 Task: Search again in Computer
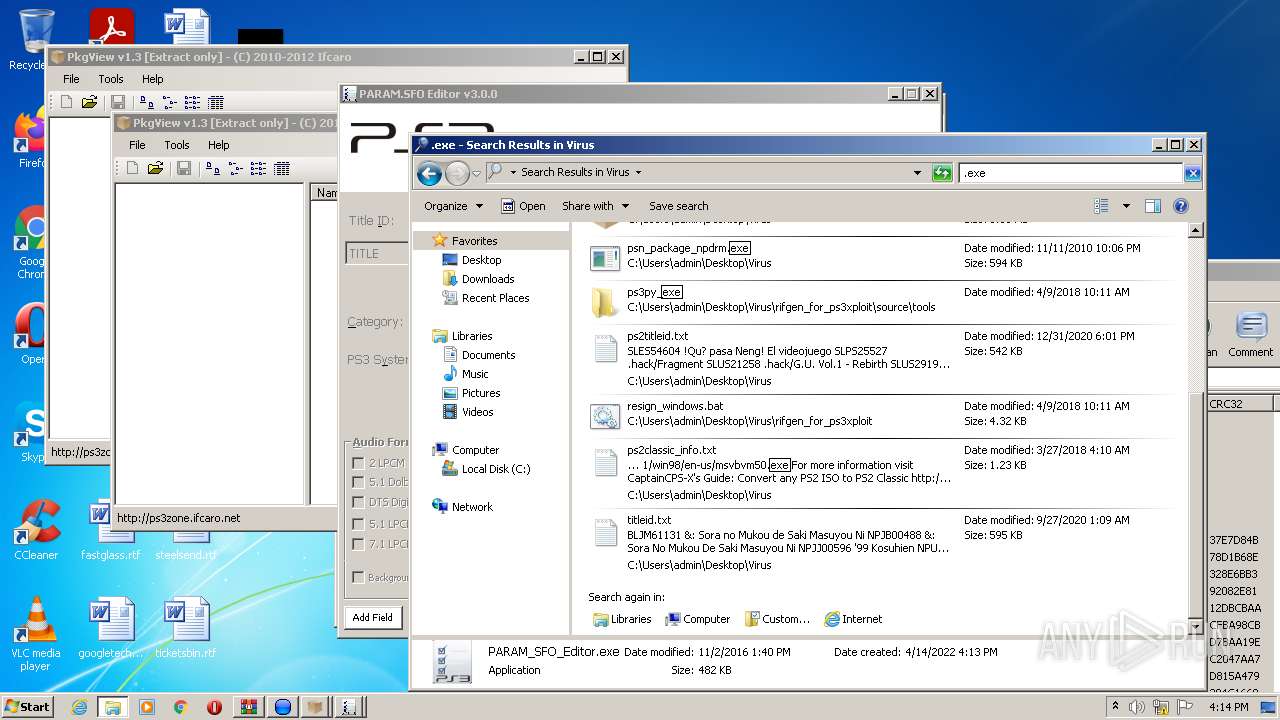click(x=698, y=619)
